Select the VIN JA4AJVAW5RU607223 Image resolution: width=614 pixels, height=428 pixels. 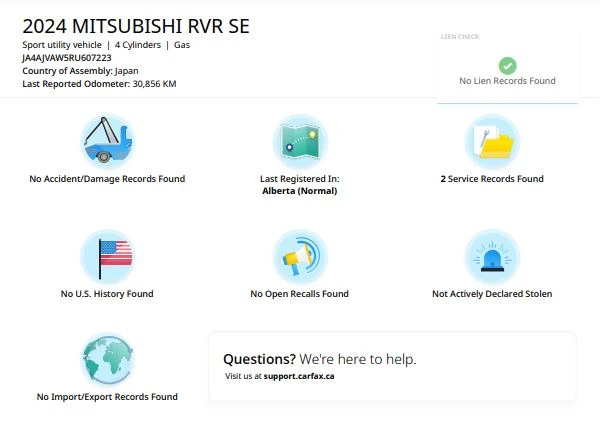tap(67, 58)
